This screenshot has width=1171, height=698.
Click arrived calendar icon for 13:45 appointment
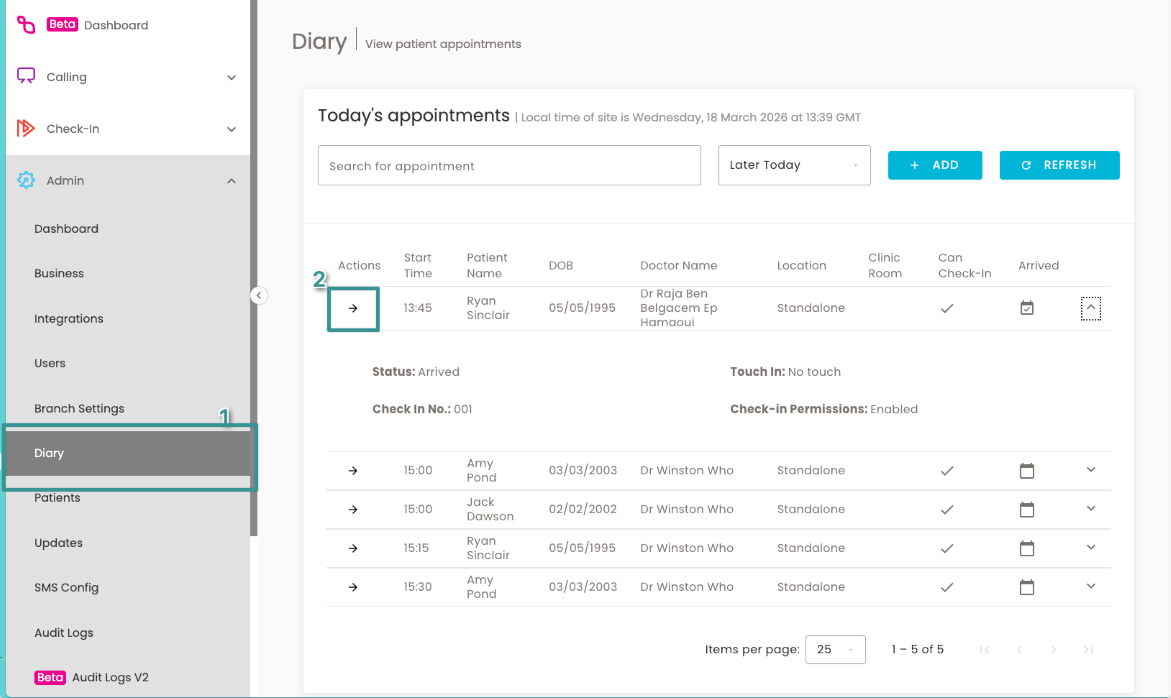point(1027,308)
